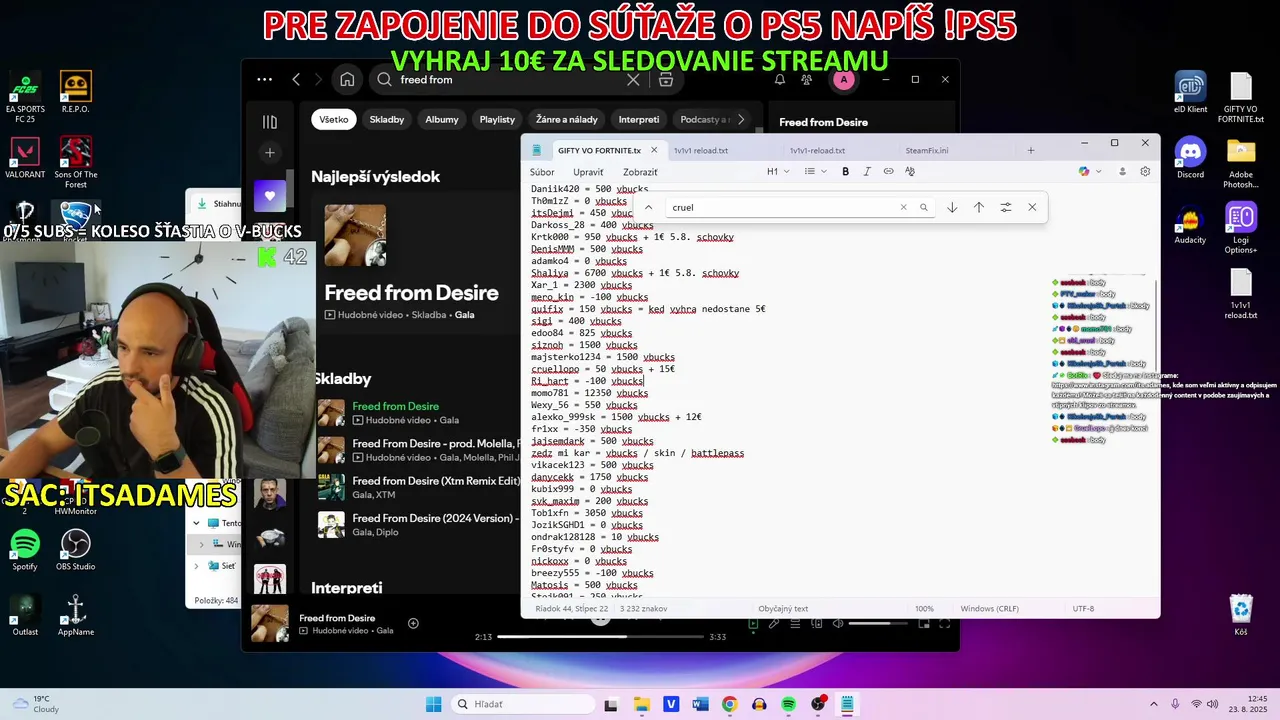Open Spotify friend activity

click(808, 80)
